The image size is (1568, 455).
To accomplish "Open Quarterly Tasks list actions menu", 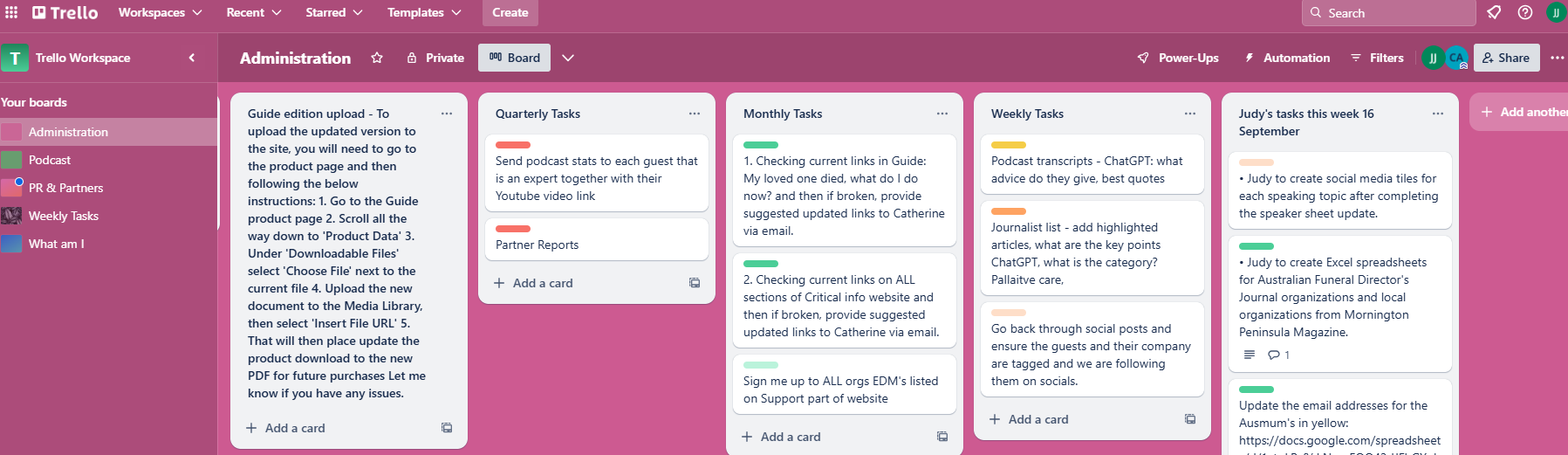I will (695, 114).
